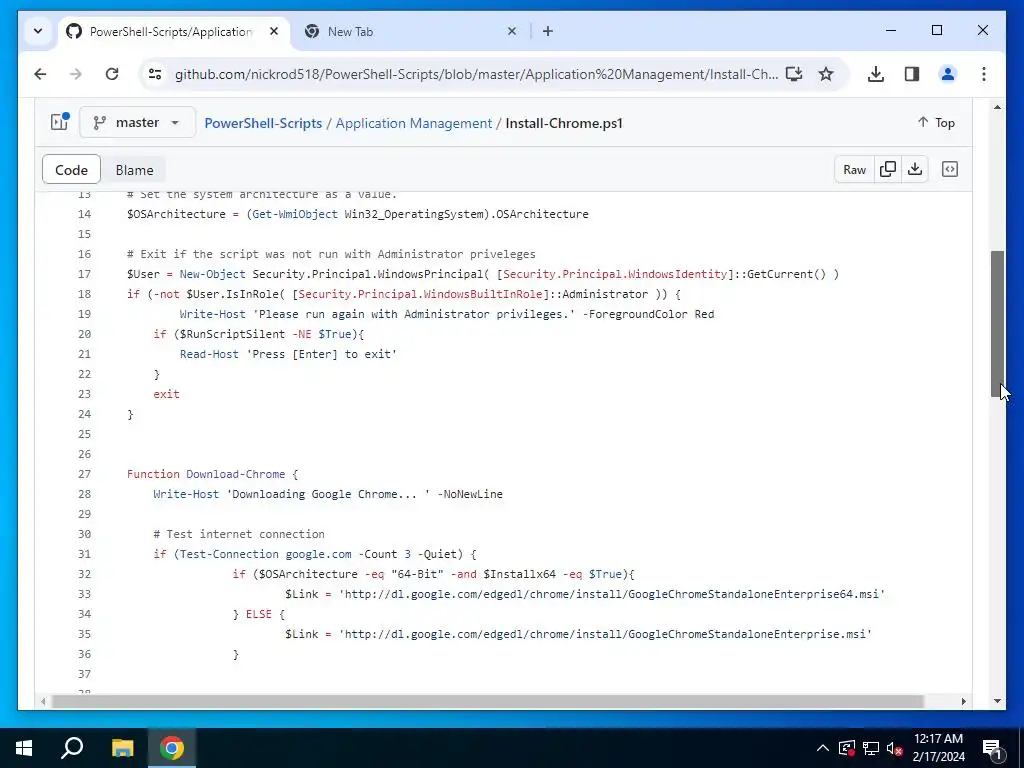The height and width of the screenshot is (768, 1024).
Task: Install app icon in address bar
Action: click(793, 74)
